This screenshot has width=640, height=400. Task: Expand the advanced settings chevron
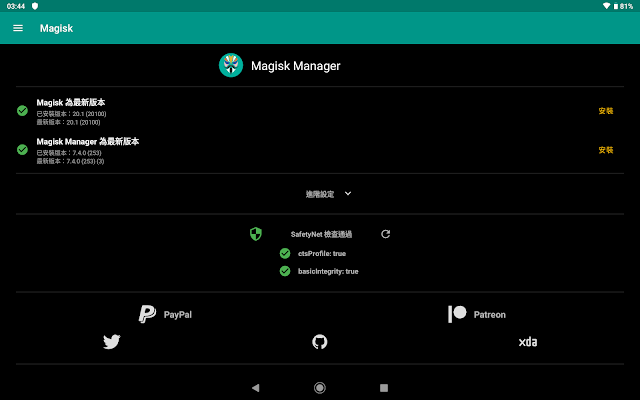click(x=348, y=193)
